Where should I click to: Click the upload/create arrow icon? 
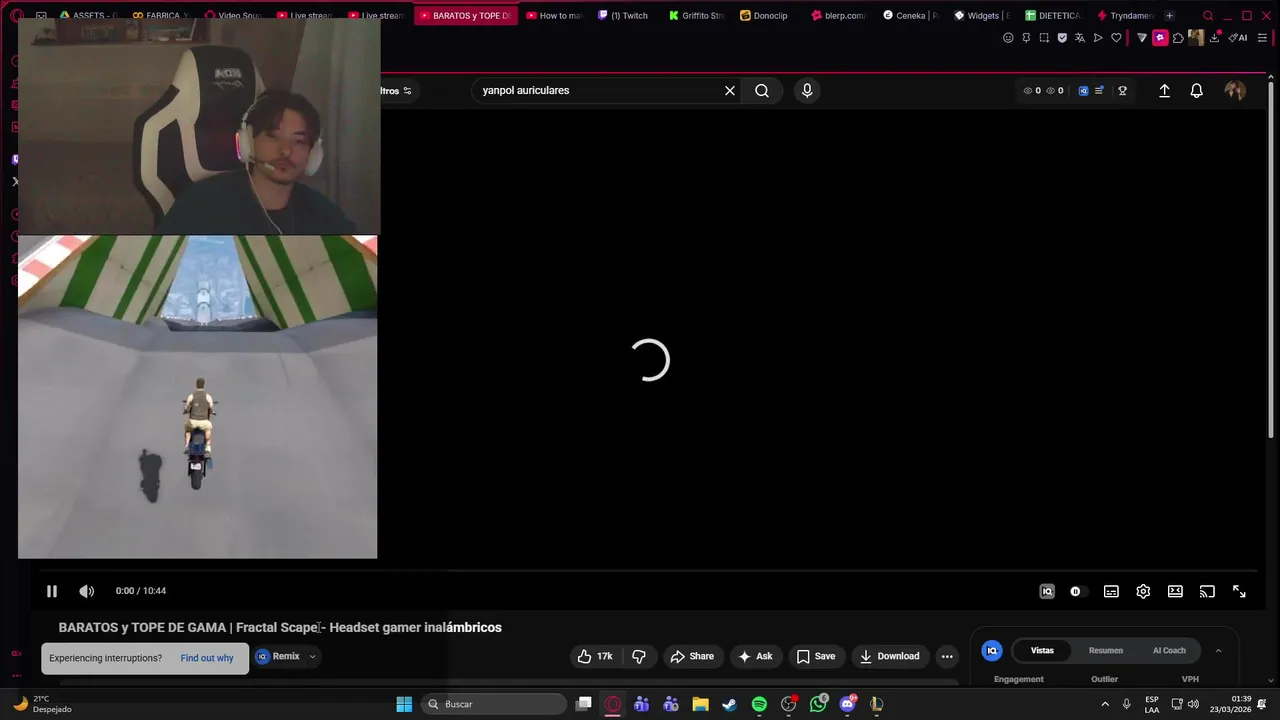pyautogui.click(x=1164, y=91)
